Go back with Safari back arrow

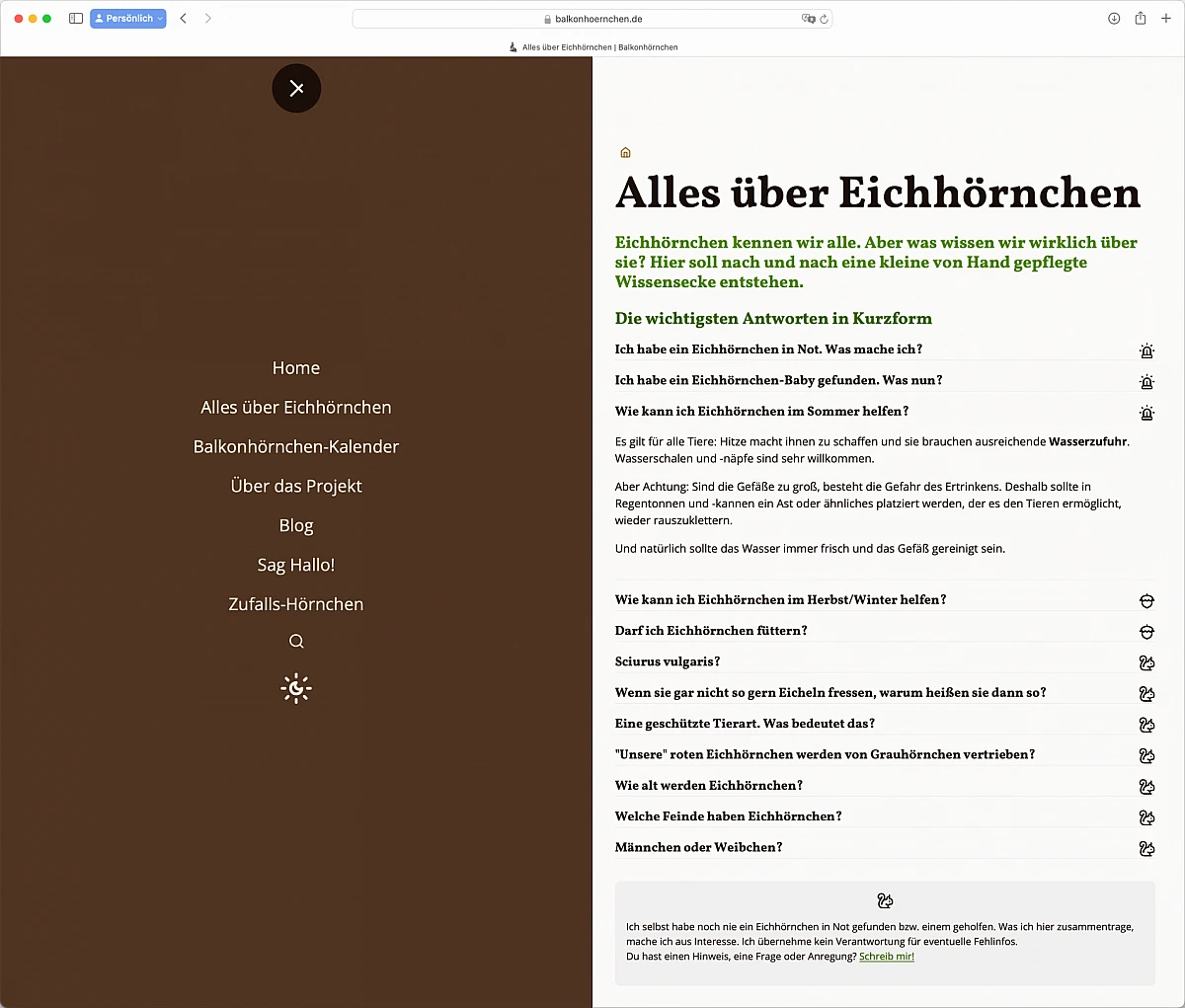click(184, 19)
